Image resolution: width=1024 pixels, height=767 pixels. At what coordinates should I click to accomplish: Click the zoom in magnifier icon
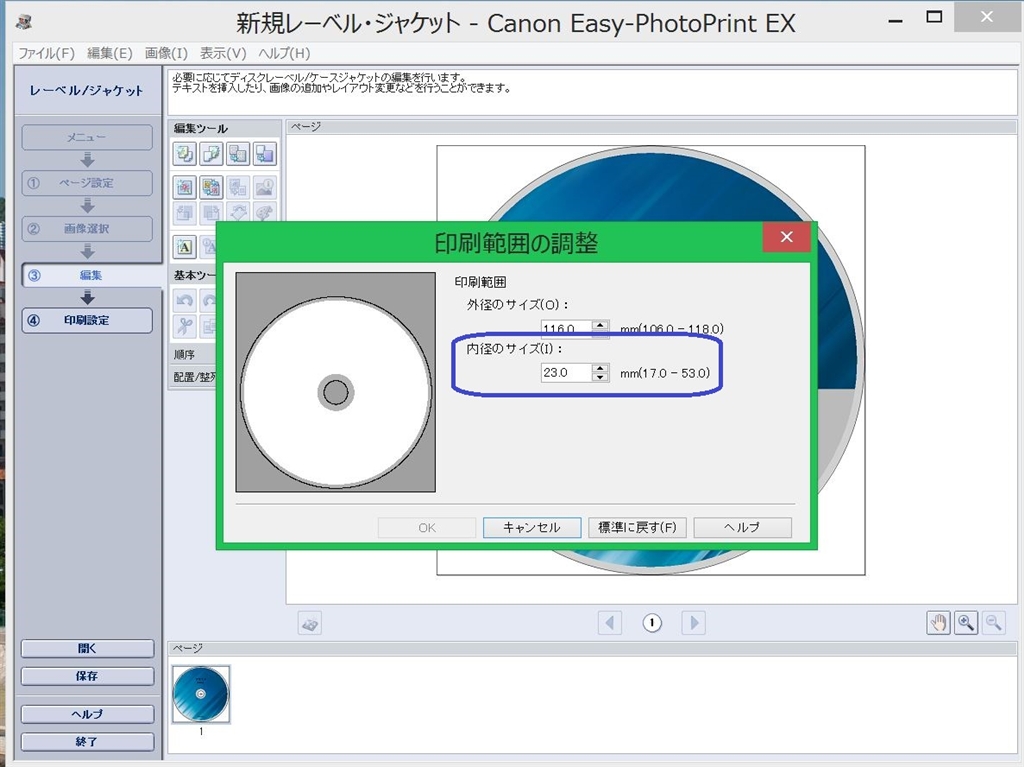(x=966, y=623)
